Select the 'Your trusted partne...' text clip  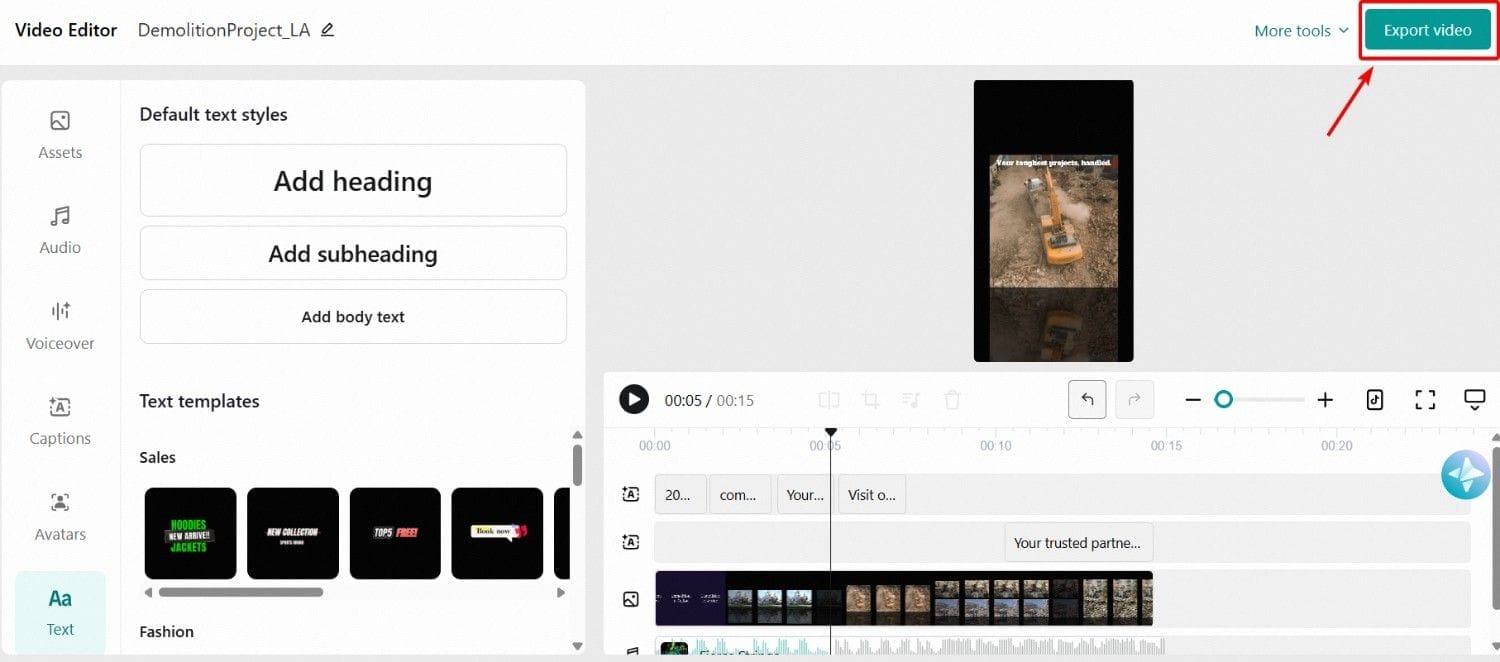[x=1077, y=543]
